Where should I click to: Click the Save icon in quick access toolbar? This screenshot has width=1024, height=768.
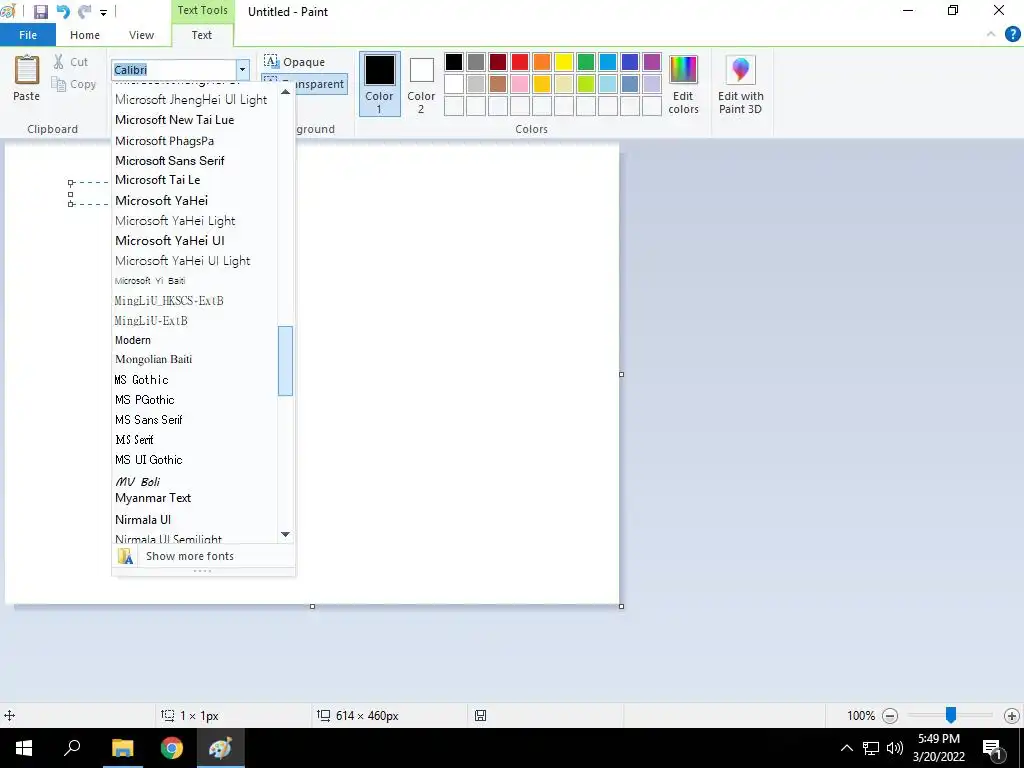point(40,12)
